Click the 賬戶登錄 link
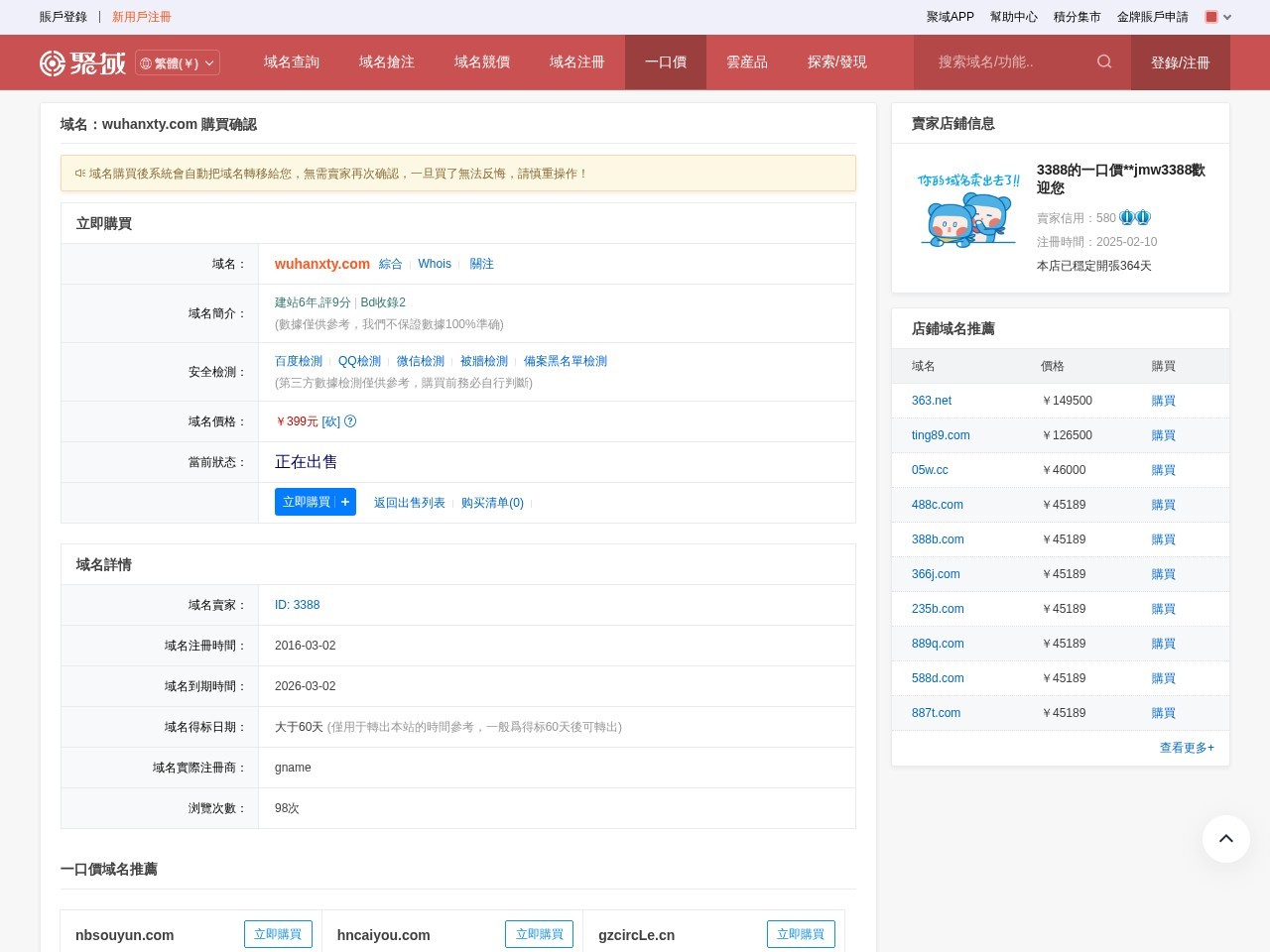The height and width of the screenshot is (952, 1270). [x=63, y=17]
